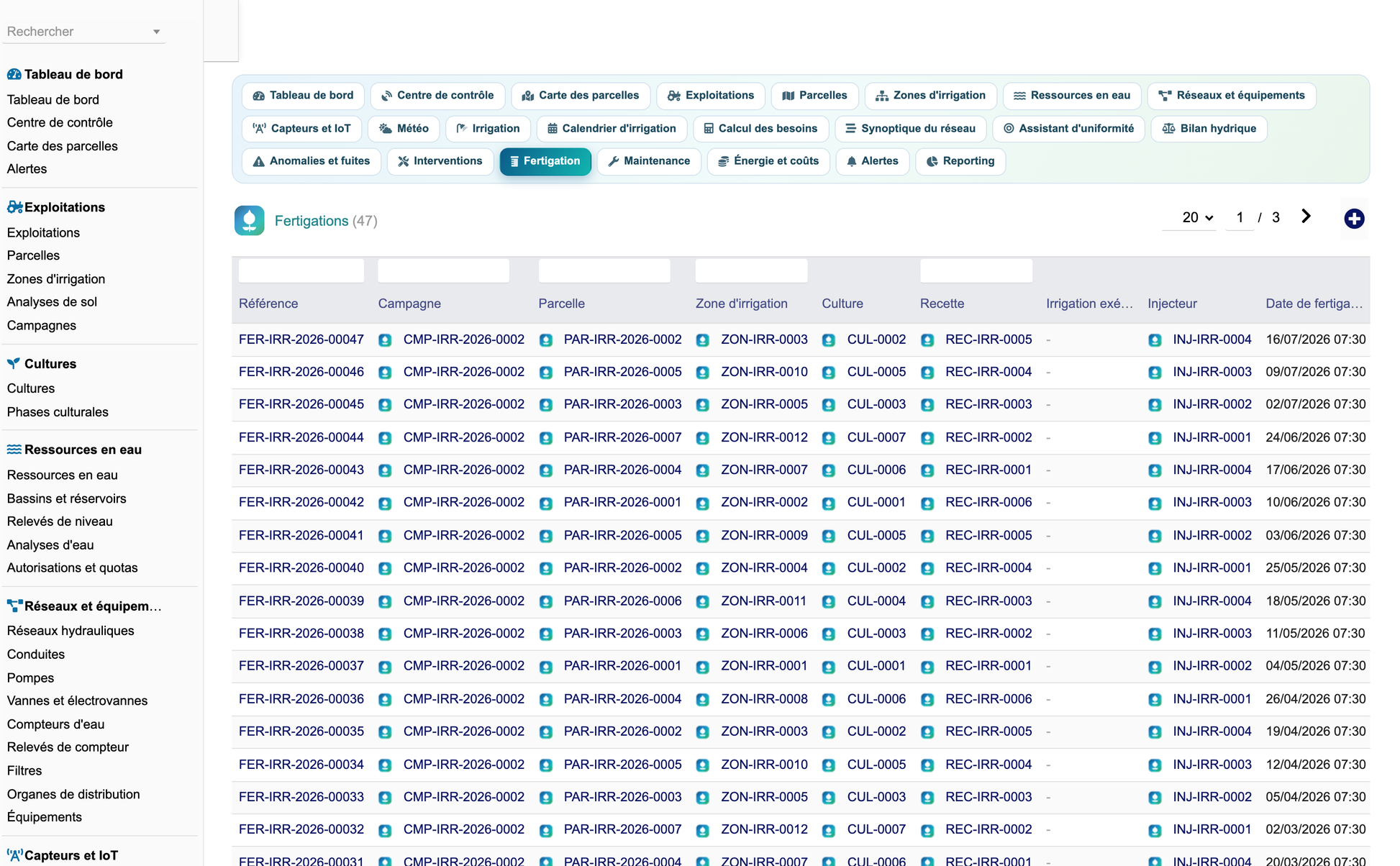
Task: Click the page number field showing 1
Action: coord(1240,218)
